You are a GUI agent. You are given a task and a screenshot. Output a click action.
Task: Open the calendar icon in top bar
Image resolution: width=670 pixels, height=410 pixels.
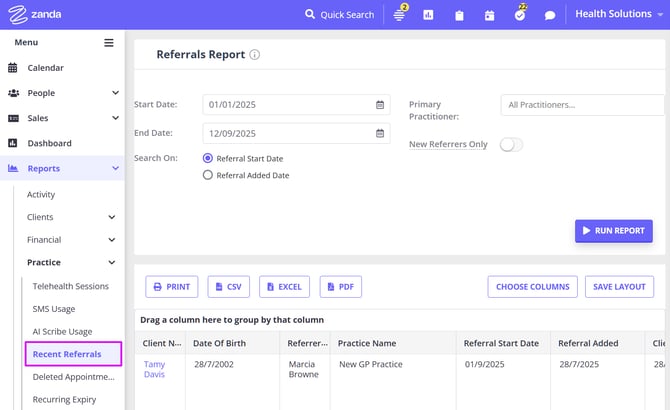[x=489, y=15]
